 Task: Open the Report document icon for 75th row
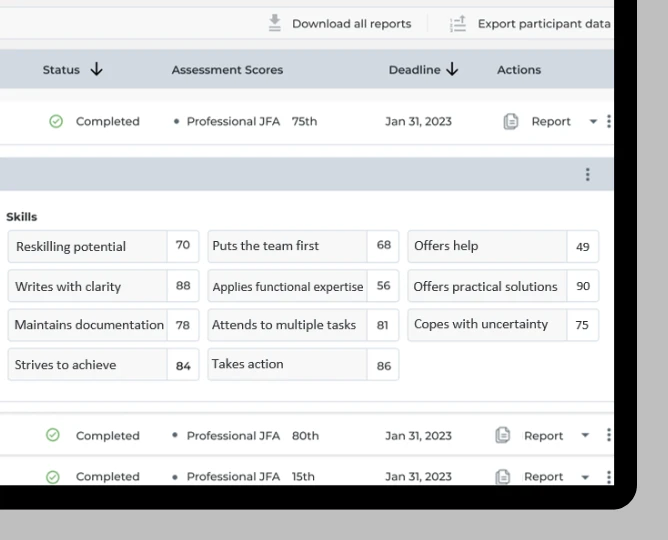pyautogui.click(x=509, y=122)
